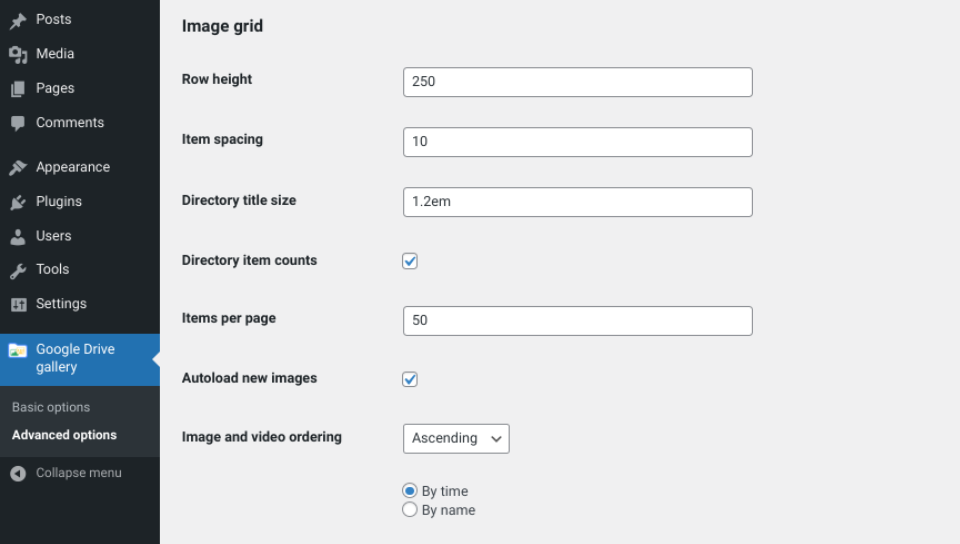The height and width of the screenshot is (544, 960).
Task: Click the Row height input field
Action: coord(577,82)
